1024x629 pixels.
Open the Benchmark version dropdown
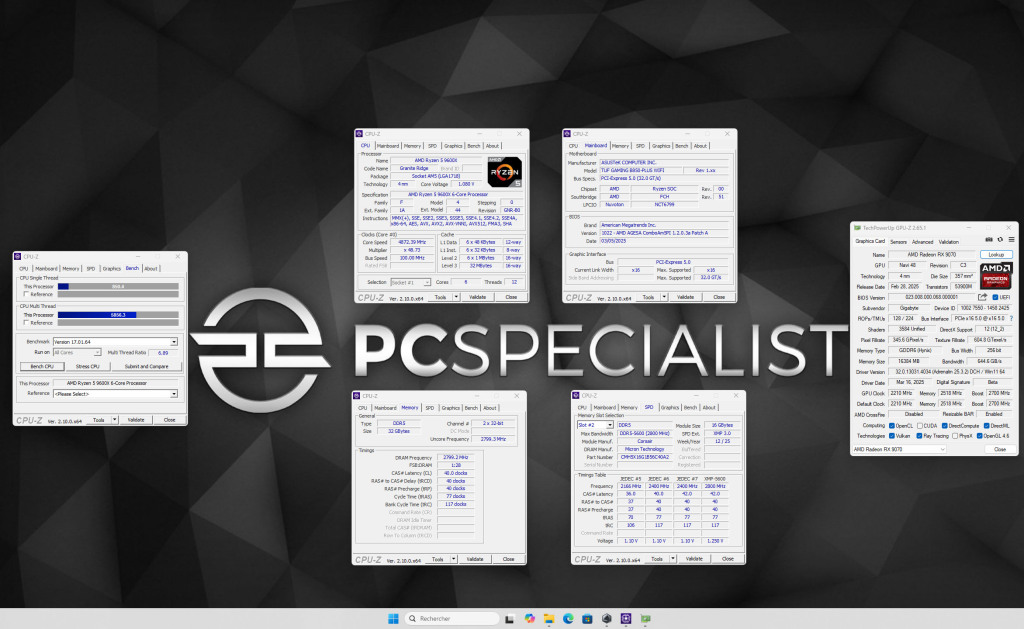point(116,342)
